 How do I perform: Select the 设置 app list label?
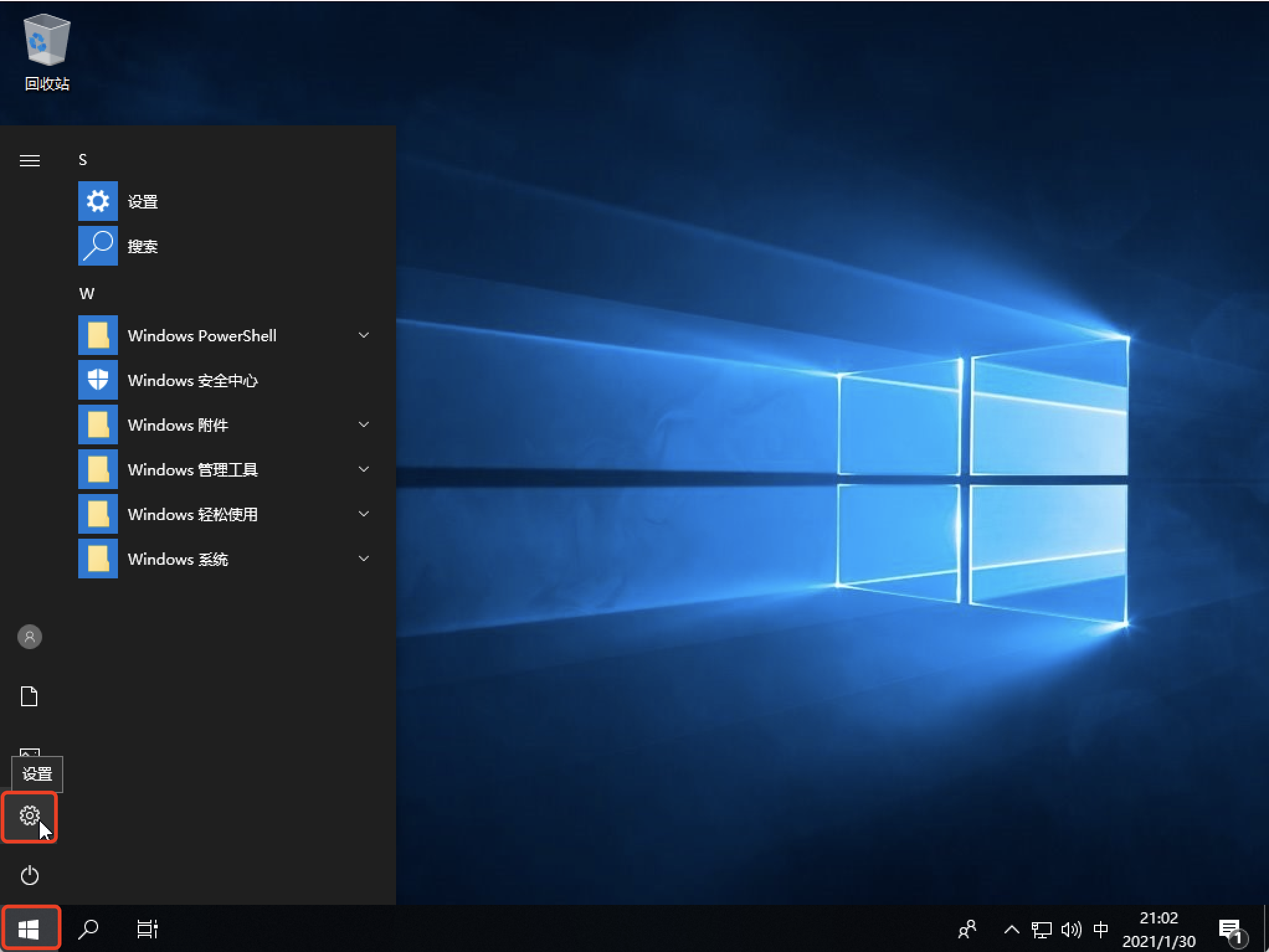pyautogui.click(x=143, y=202)
